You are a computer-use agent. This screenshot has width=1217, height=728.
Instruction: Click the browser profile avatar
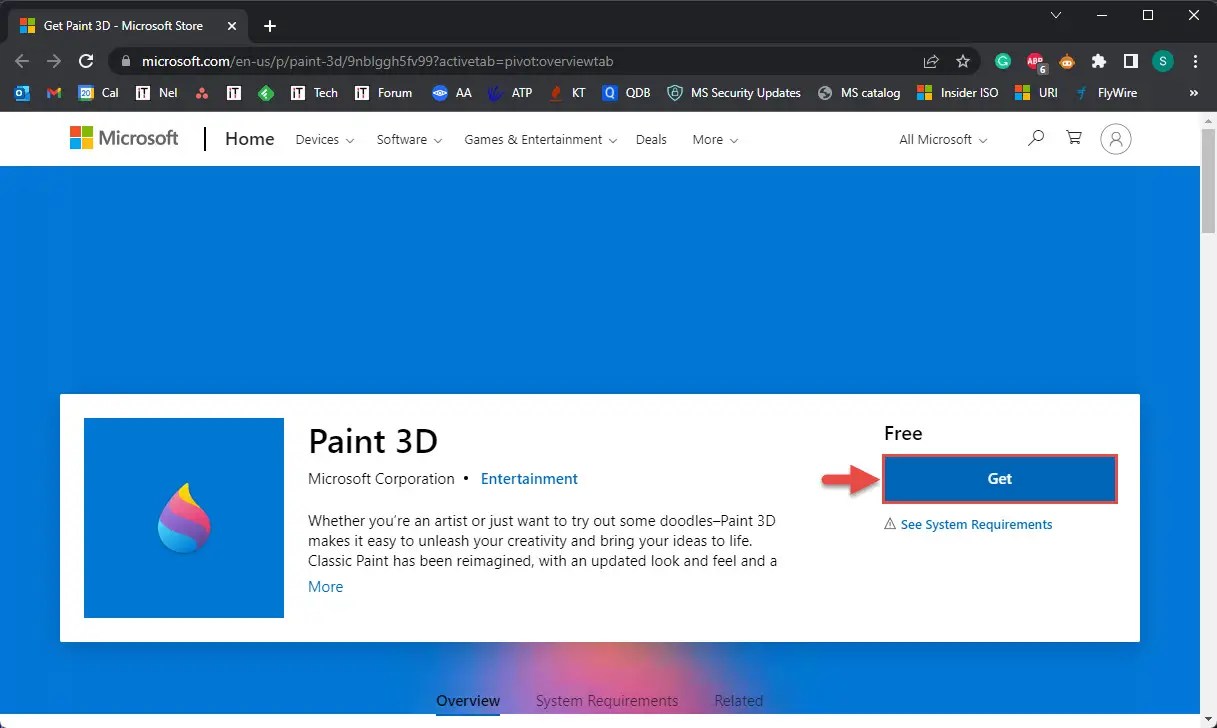point(1162,60)
